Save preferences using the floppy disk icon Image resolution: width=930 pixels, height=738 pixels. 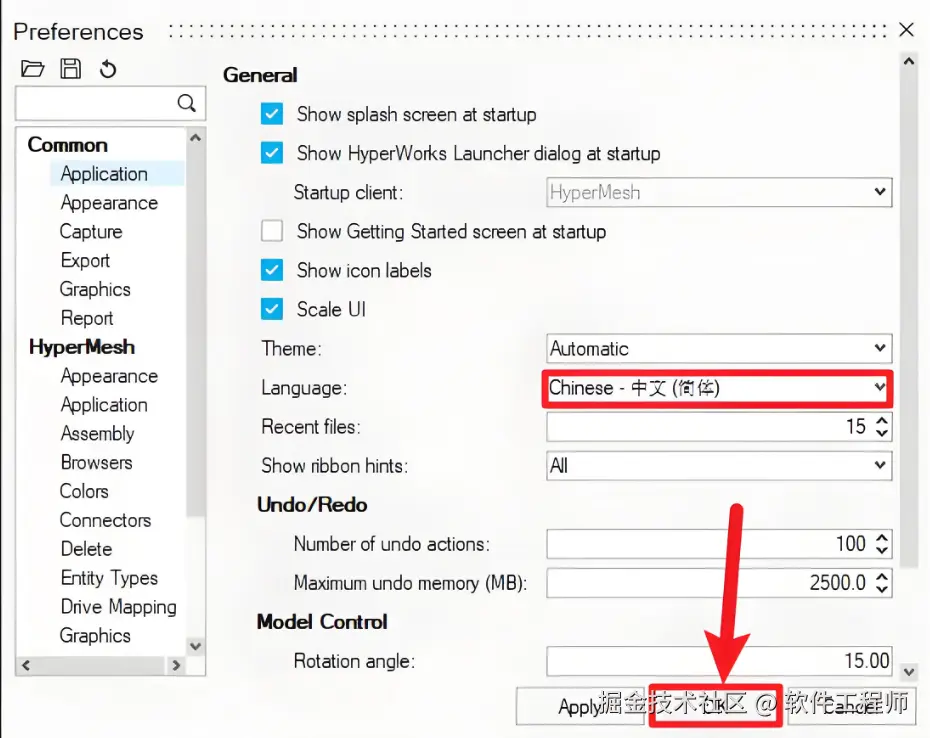tap(71, 69)
